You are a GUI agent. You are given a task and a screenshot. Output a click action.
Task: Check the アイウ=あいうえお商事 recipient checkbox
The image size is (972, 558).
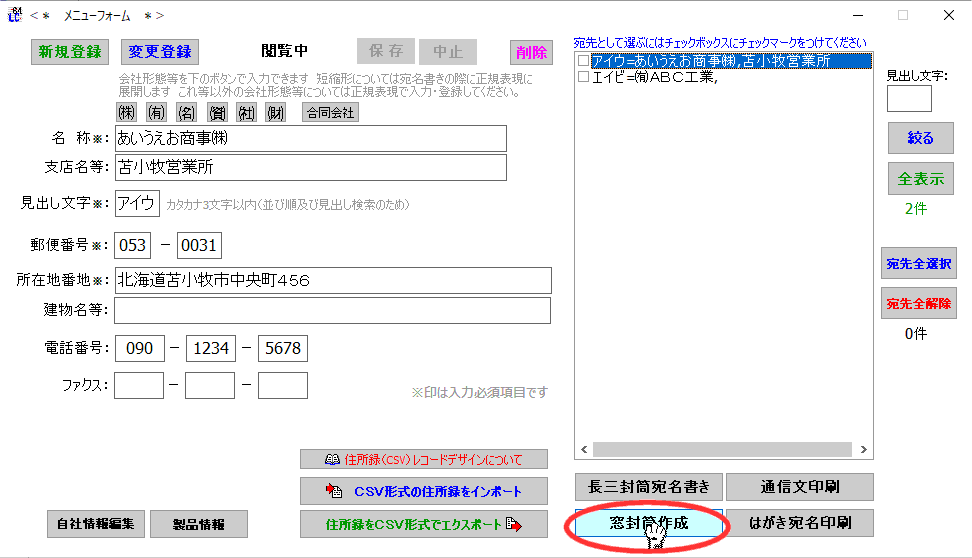584,61
